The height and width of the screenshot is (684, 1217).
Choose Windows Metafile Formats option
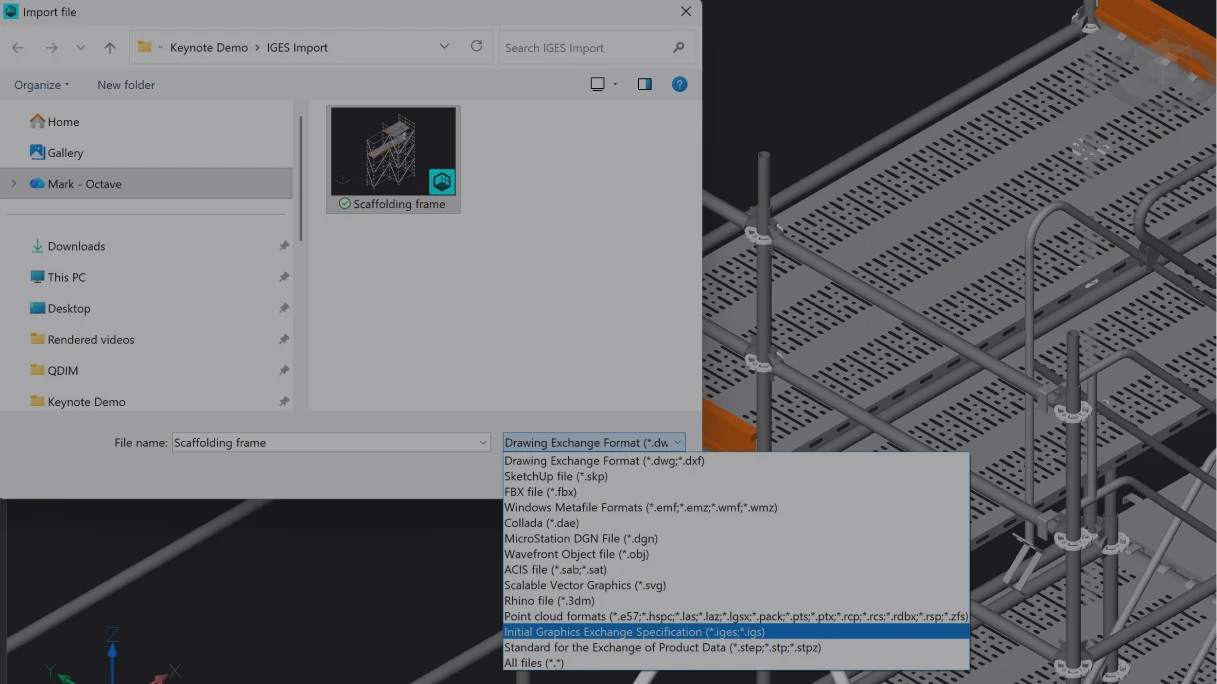[736, 508]
